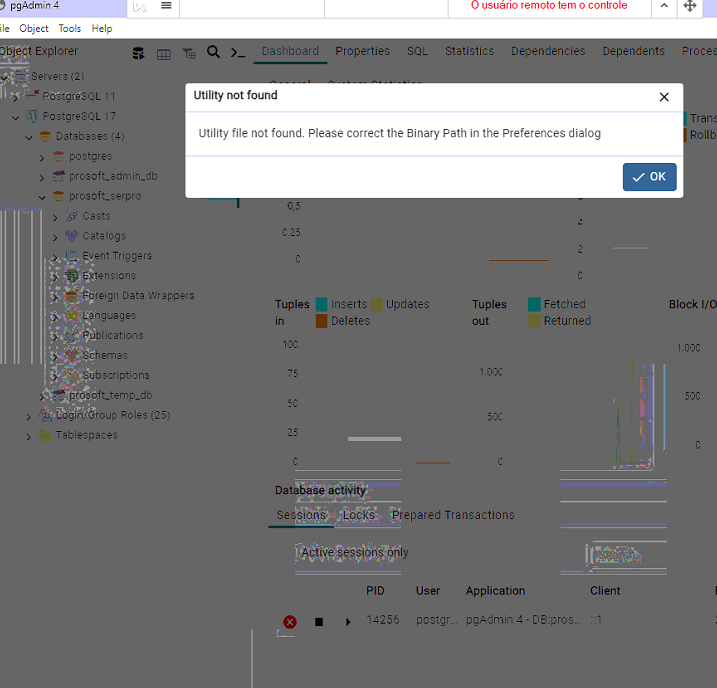
Task: Expand the Login/Group Roles (25) node
Action: pos(29,417)
